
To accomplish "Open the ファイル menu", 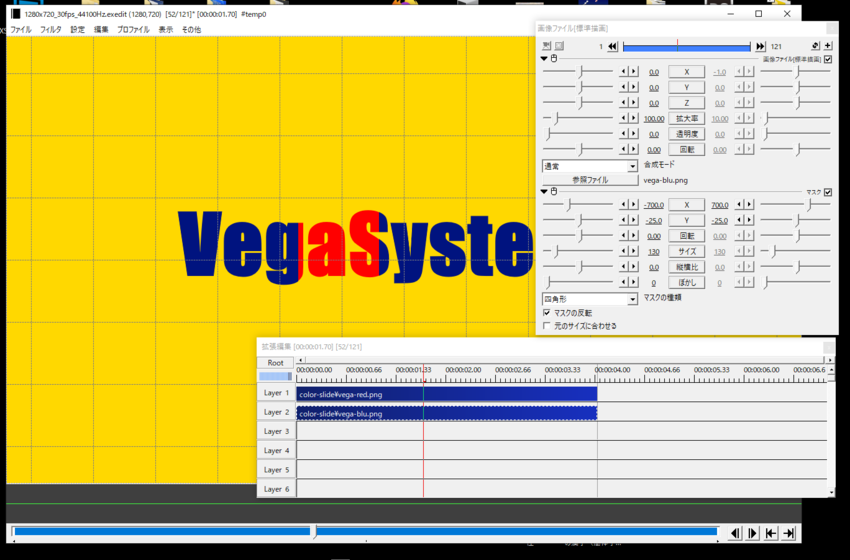I will tap(21, 29).
